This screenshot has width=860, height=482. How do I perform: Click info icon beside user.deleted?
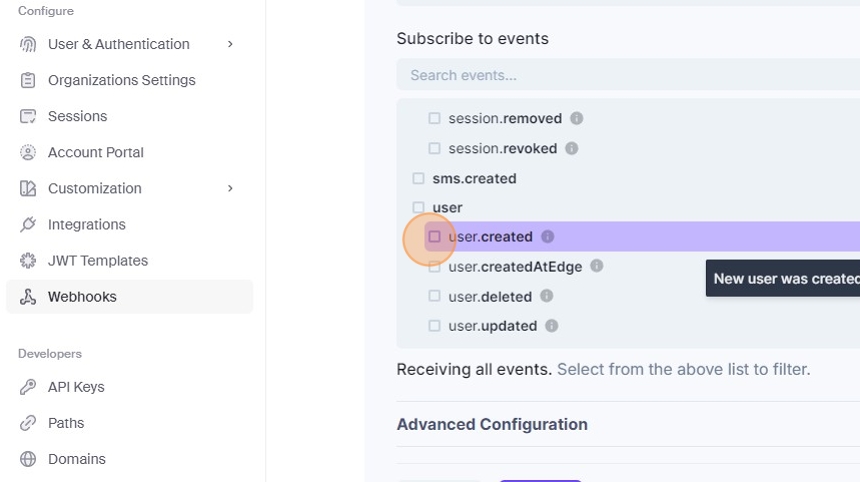tap(546, 296)
